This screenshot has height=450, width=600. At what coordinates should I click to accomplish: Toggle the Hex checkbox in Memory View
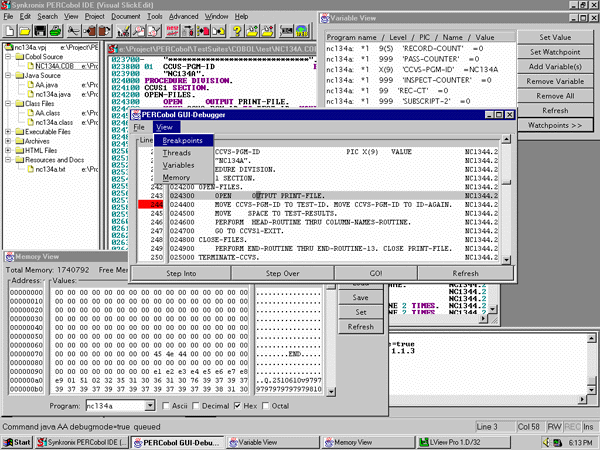(238, 406)
